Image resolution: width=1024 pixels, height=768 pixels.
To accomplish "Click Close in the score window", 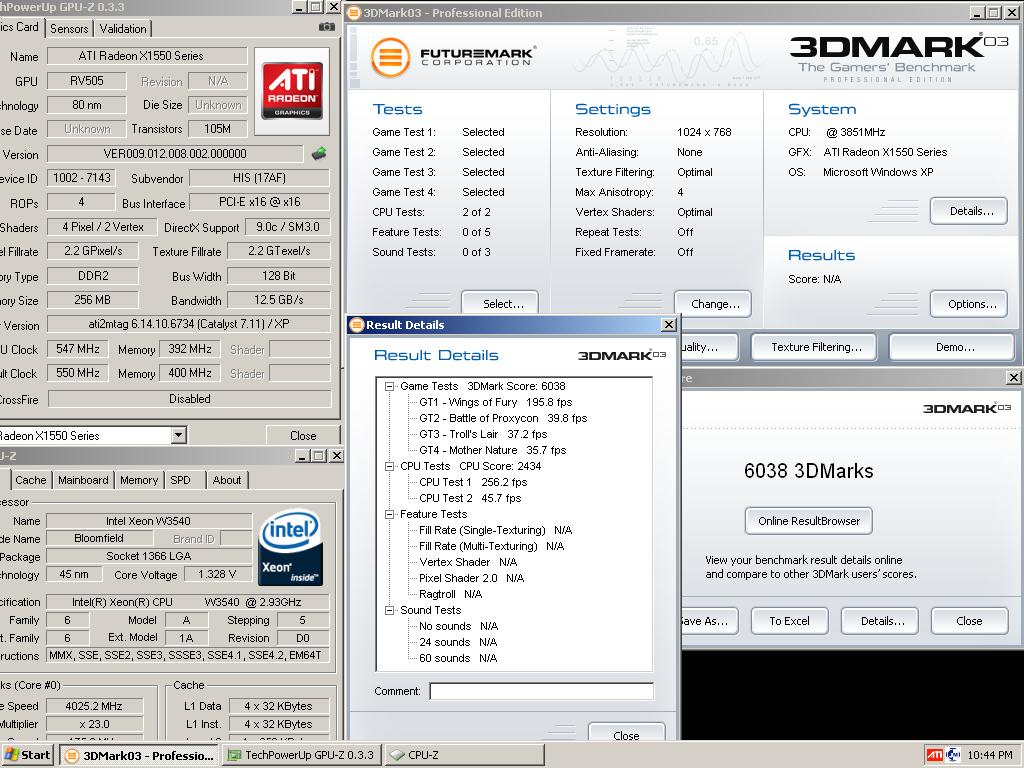I will [x=969, y=621].
